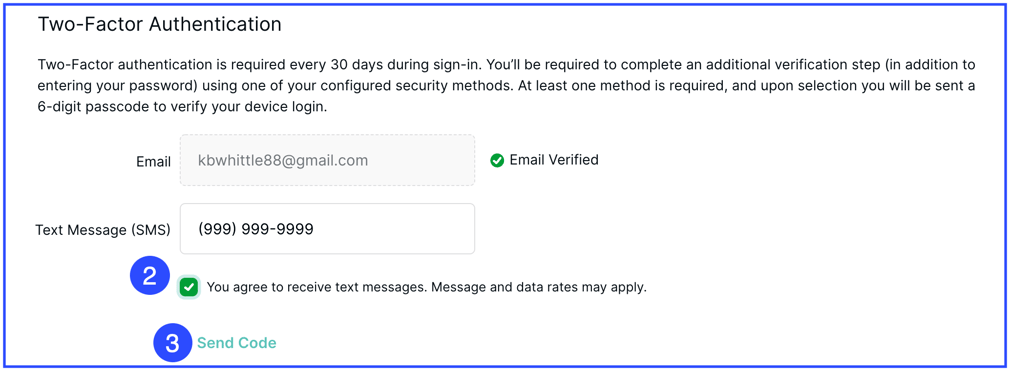Click the kbwhittle88@gmail.com address text
The image size is (1011, 372).
[x=283, y=160]
